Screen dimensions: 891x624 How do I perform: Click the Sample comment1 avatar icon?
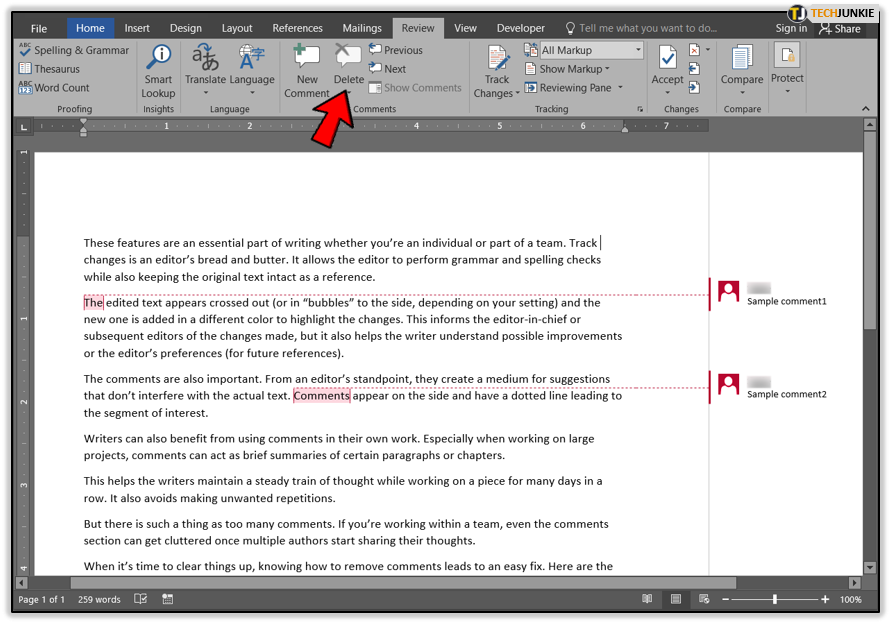tap(728, 292)
